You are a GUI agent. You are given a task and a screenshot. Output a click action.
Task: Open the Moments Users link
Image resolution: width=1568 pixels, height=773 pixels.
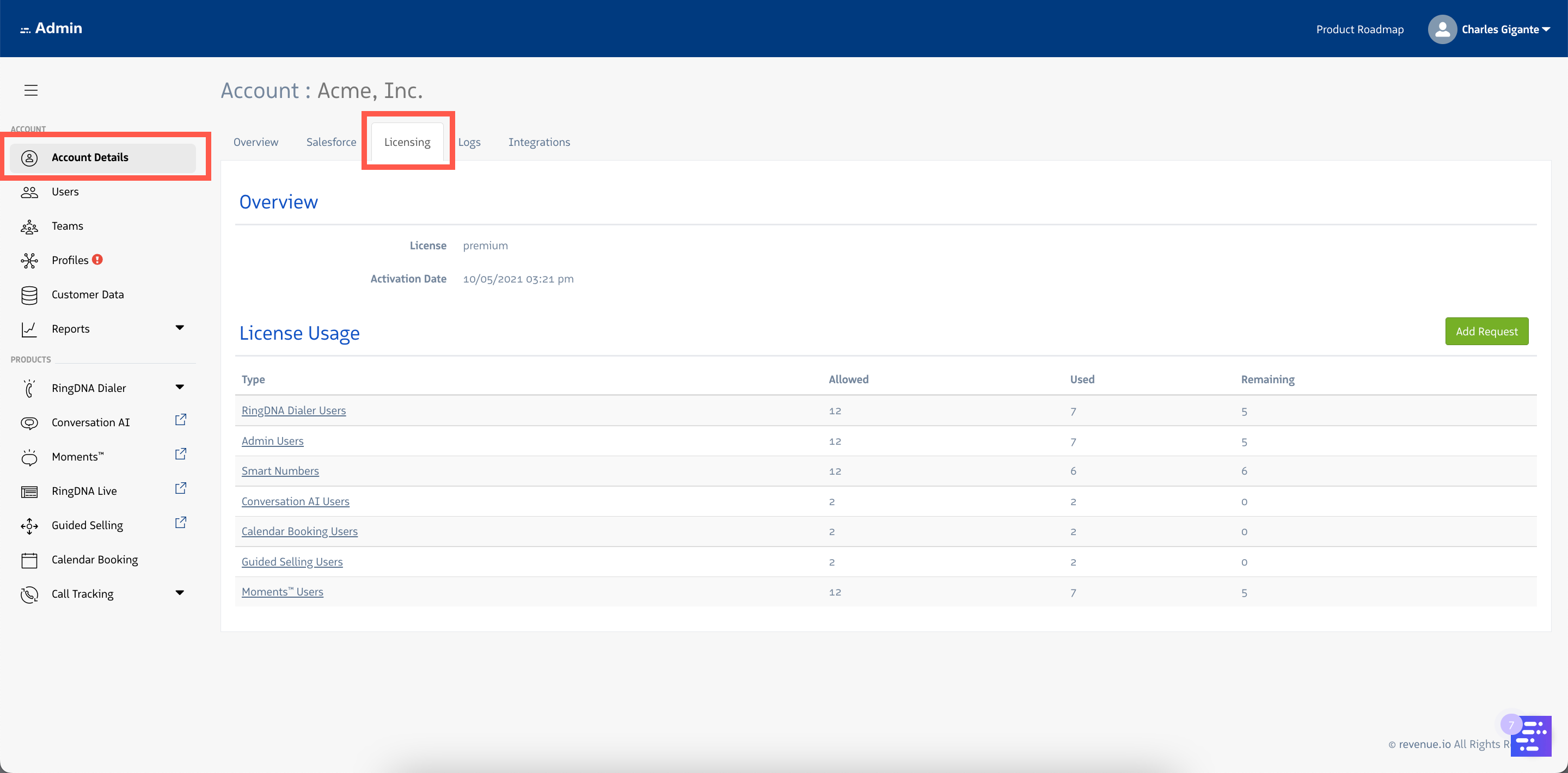[283, 592]
